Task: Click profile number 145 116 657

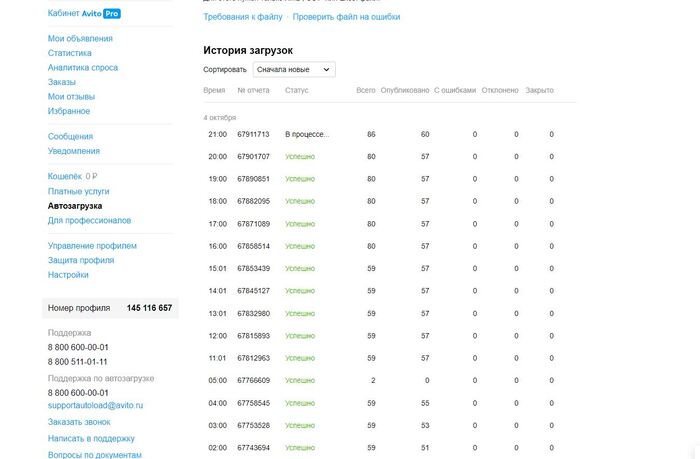Action: pos(149,308)
